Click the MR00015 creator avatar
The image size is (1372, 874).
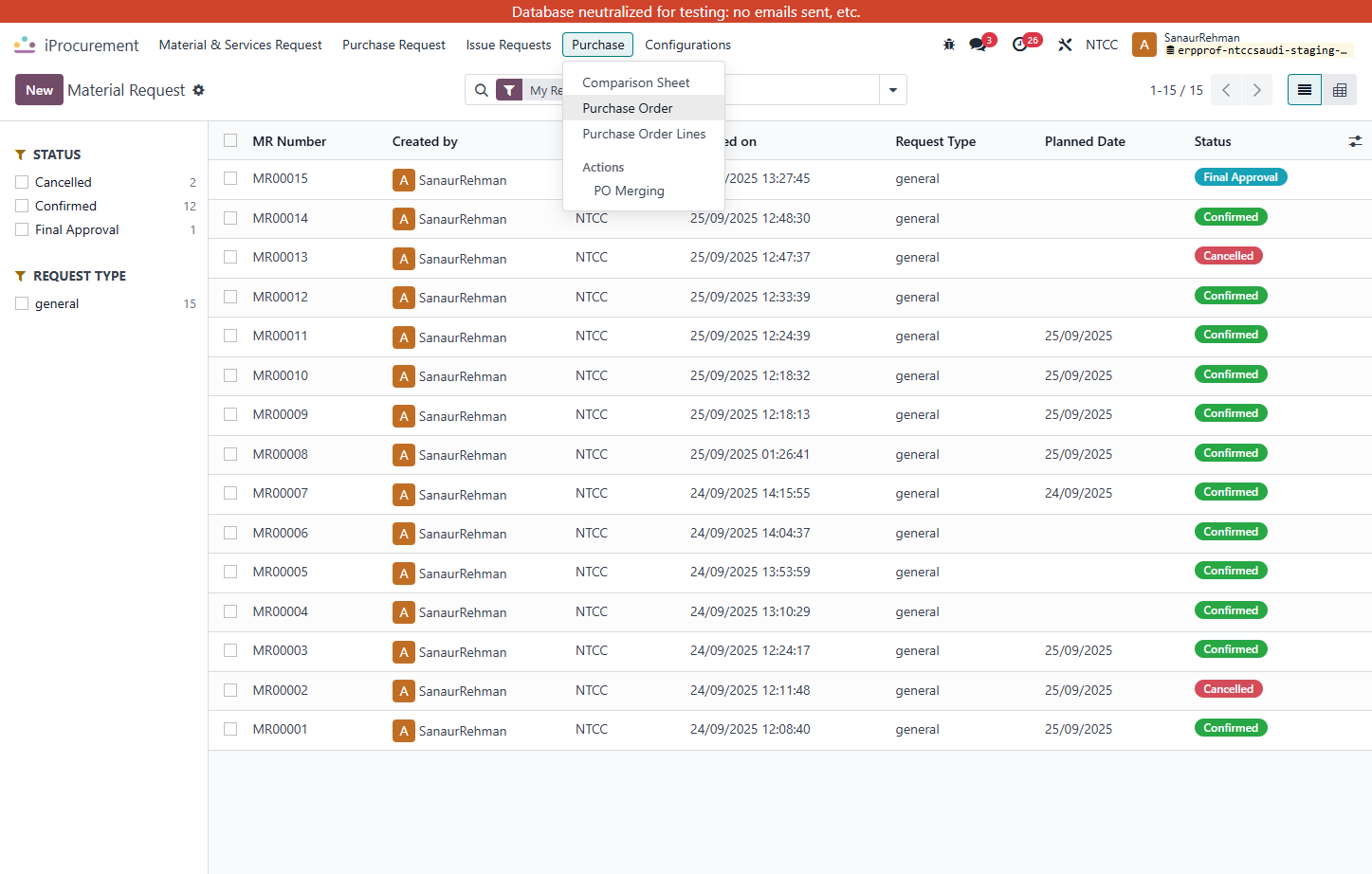pyautogui.click(x=404, y=180)
